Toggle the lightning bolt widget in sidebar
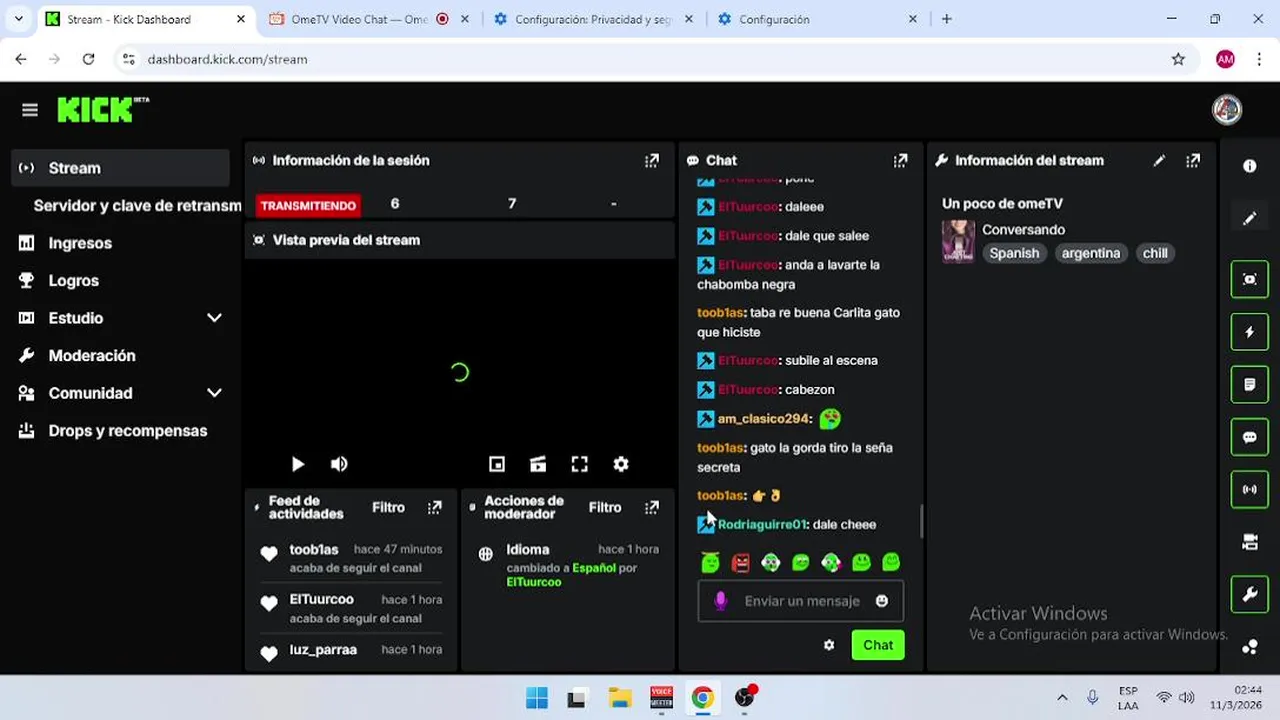1280x720 pixels. click(x=1249, y=332)
